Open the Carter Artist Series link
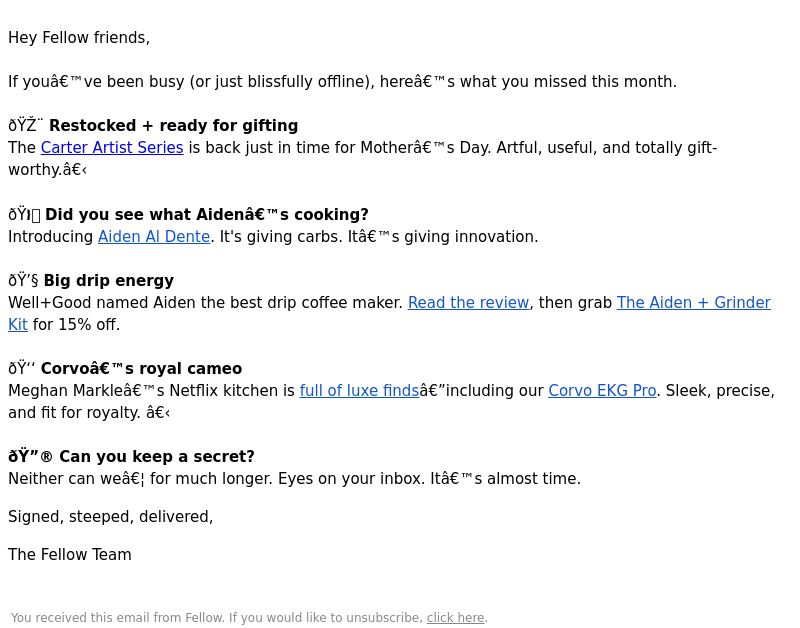Viewport: 800px width, 628px height. coord(112,147)
